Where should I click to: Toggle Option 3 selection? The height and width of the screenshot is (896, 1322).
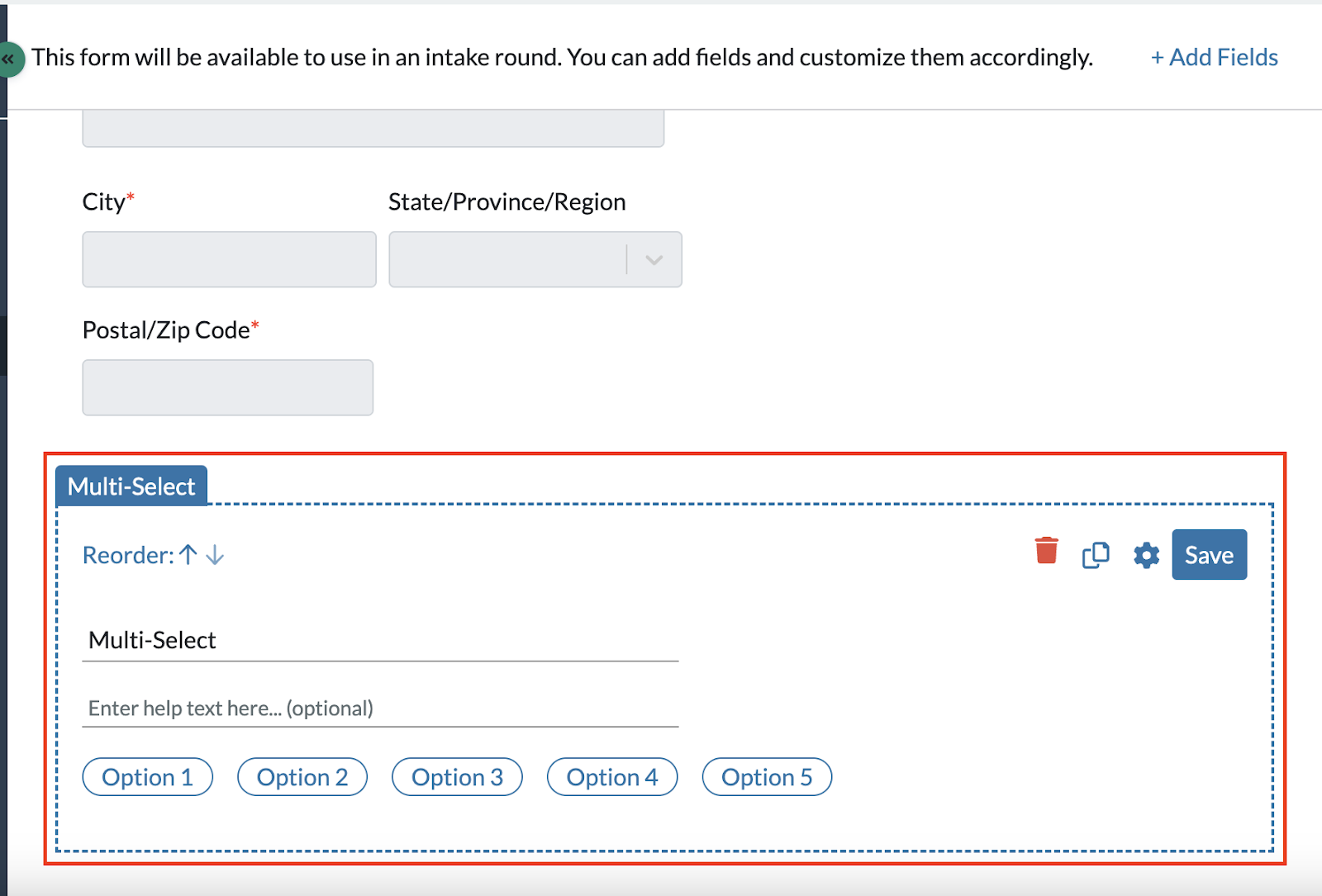tap(457, 776)
